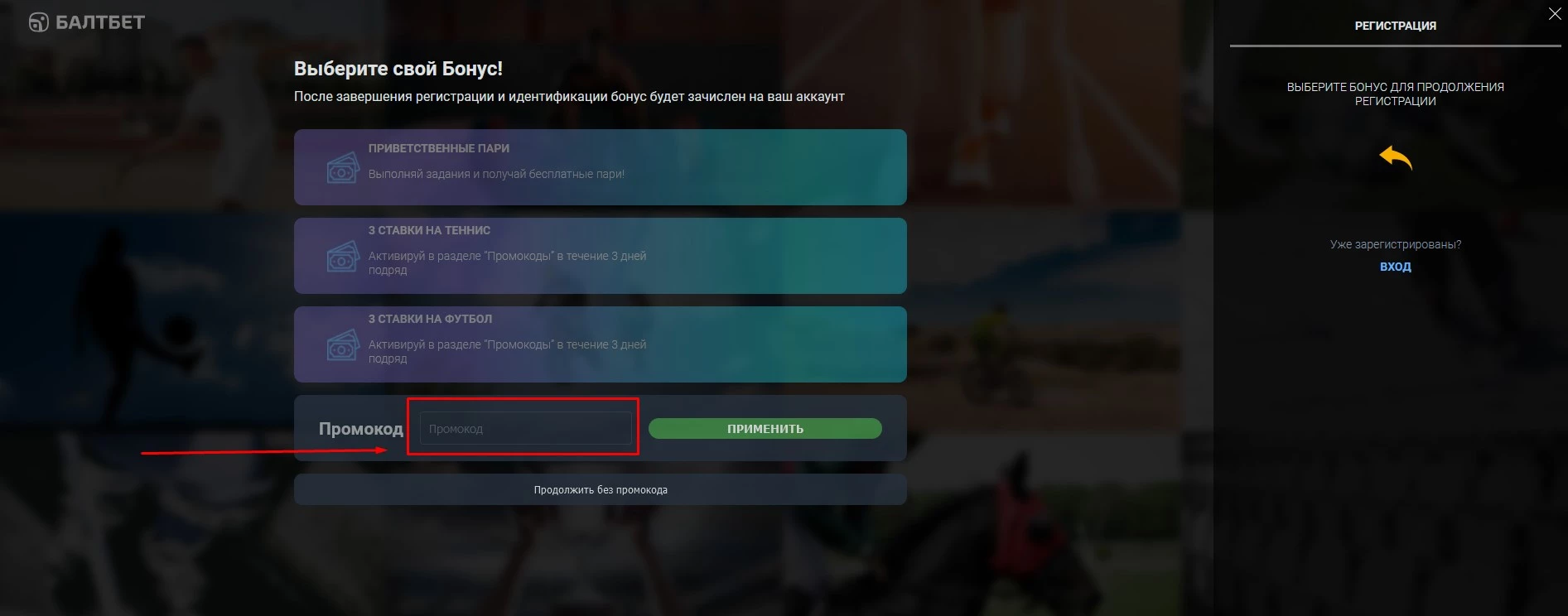This screenshot has height=616, width=1568.
Task: Click money icon in 3 ставки на футбол card
Action: tap(343, 344)
